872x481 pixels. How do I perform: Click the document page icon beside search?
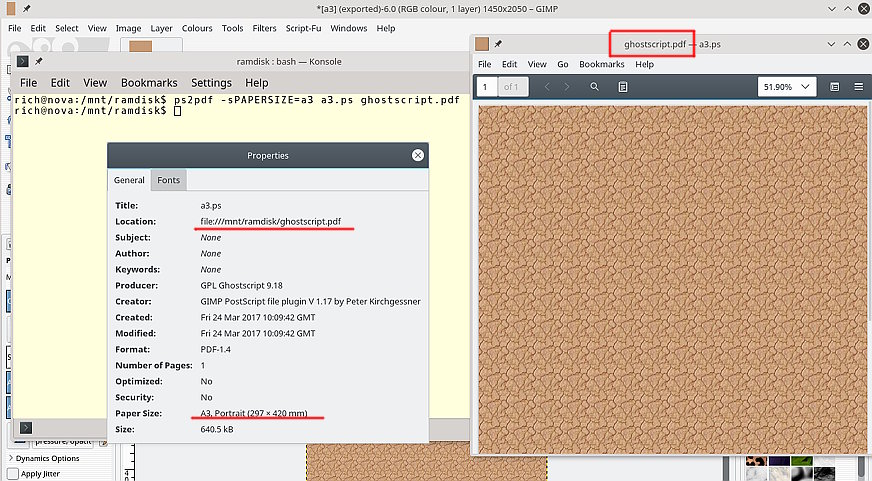pyautogui.click(x=622, y=87)
